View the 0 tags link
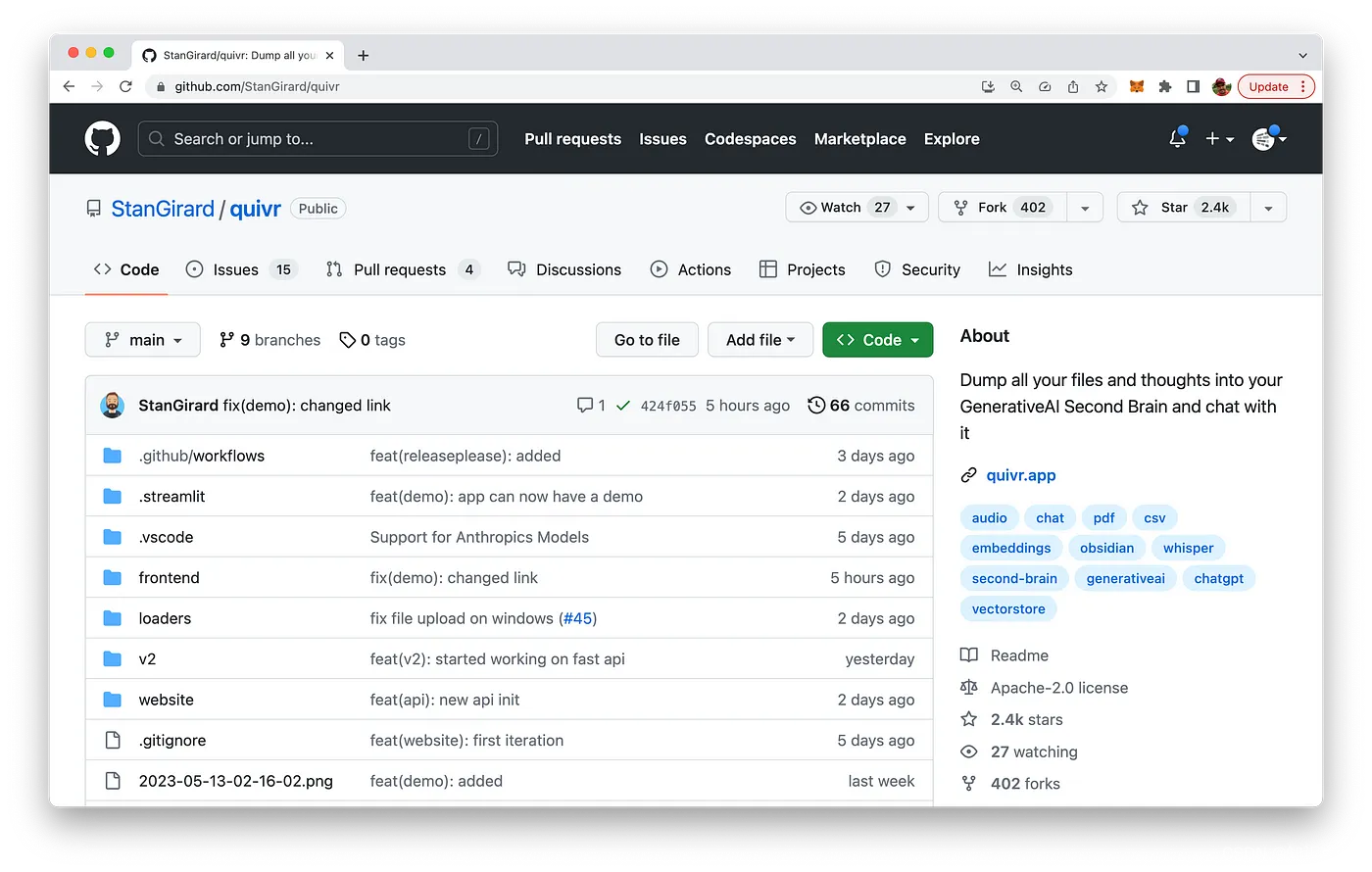This screenshot has height=872, width=1372. [x=372, y=340]
